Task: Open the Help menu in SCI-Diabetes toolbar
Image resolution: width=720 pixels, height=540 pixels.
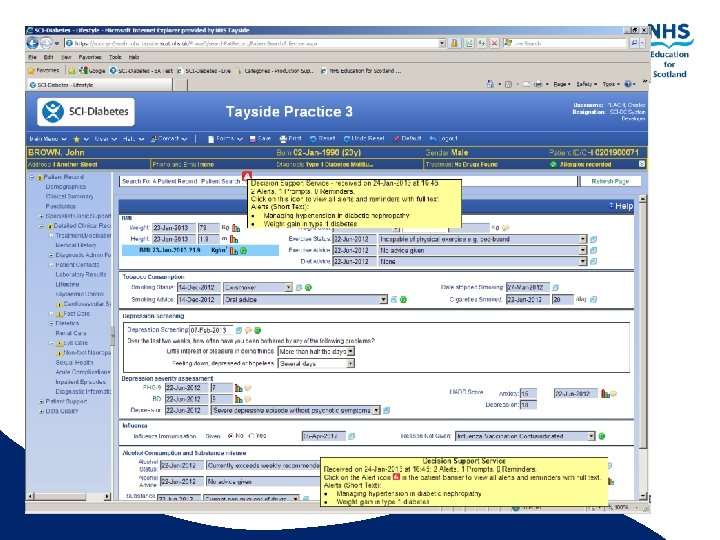Action: coord(134,139)
